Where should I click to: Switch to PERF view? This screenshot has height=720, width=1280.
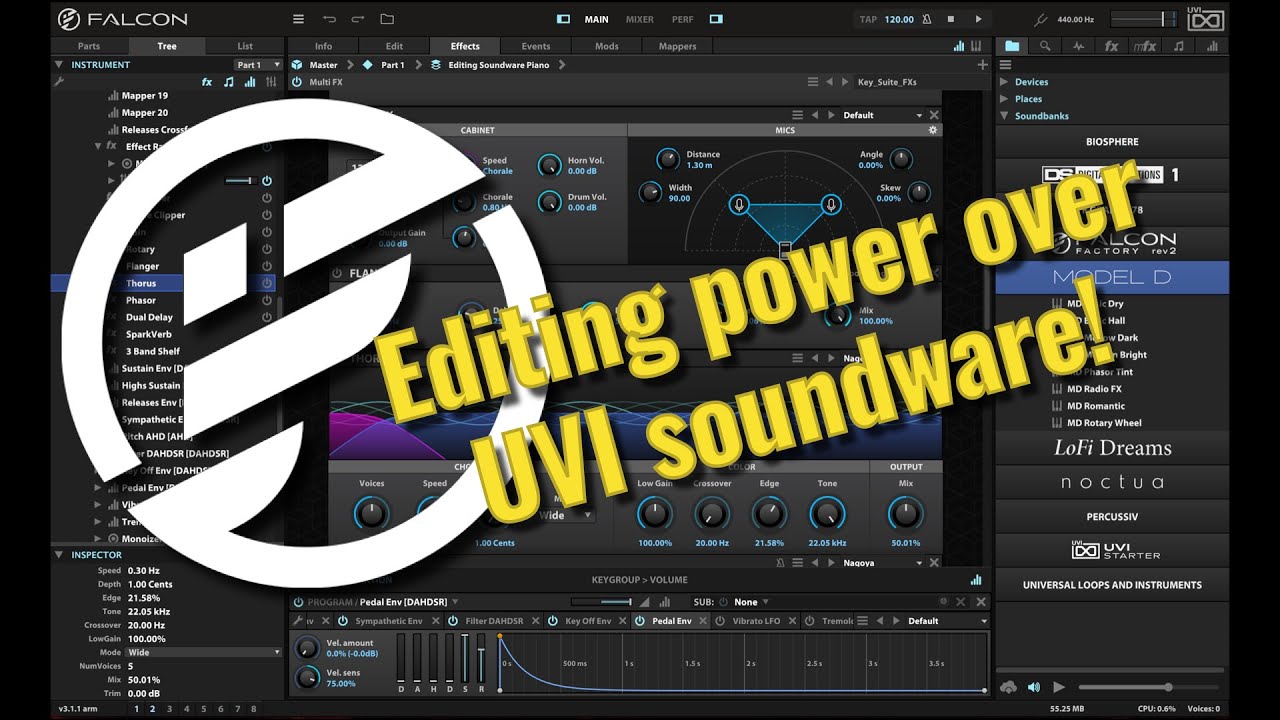pyautogui.click(x=683, y=19)
